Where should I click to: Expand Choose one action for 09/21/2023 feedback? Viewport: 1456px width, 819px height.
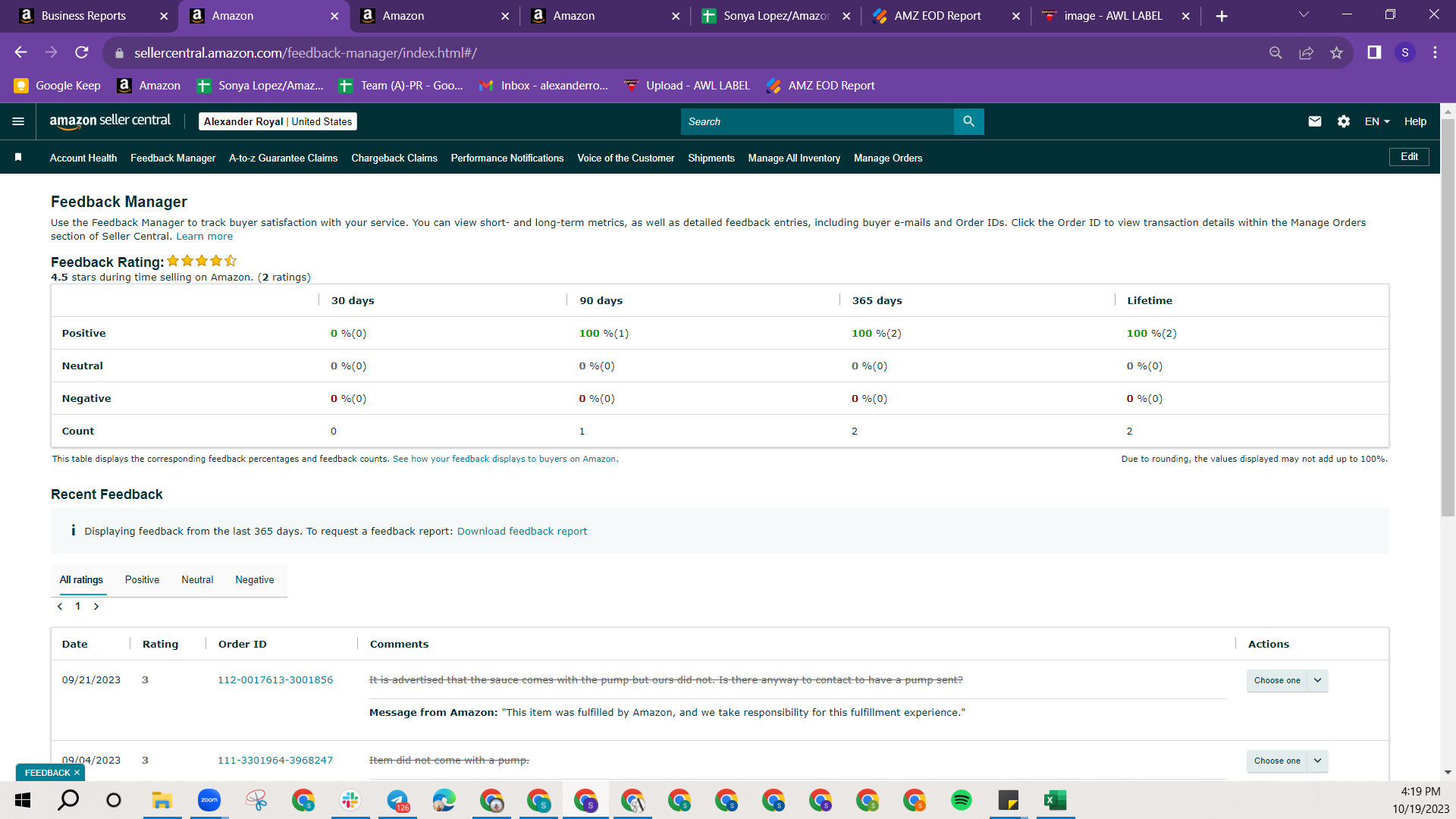pos(1287,680)
